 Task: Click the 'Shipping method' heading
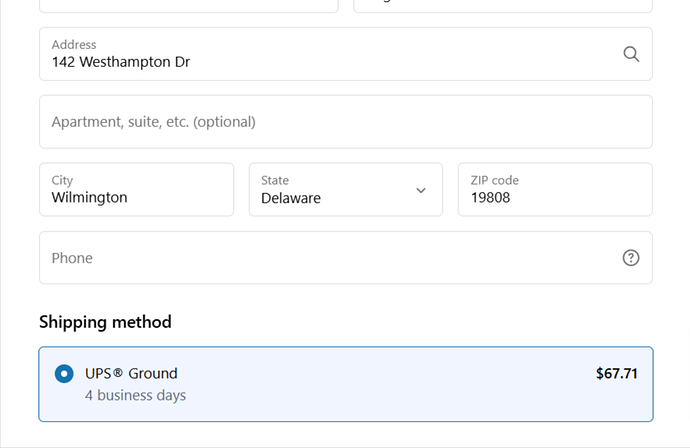[x=105, y=322]
